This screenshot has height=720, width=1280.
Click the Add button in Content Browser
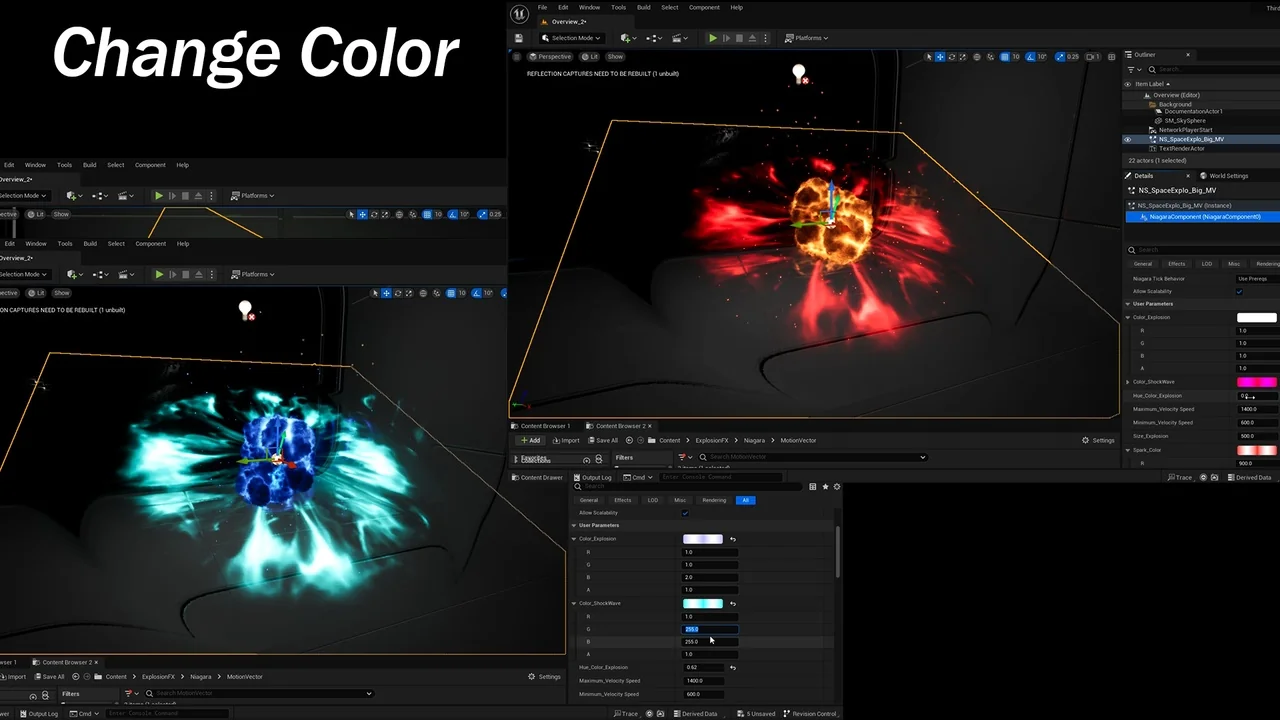pyautogui.click(x=530, y=440)
